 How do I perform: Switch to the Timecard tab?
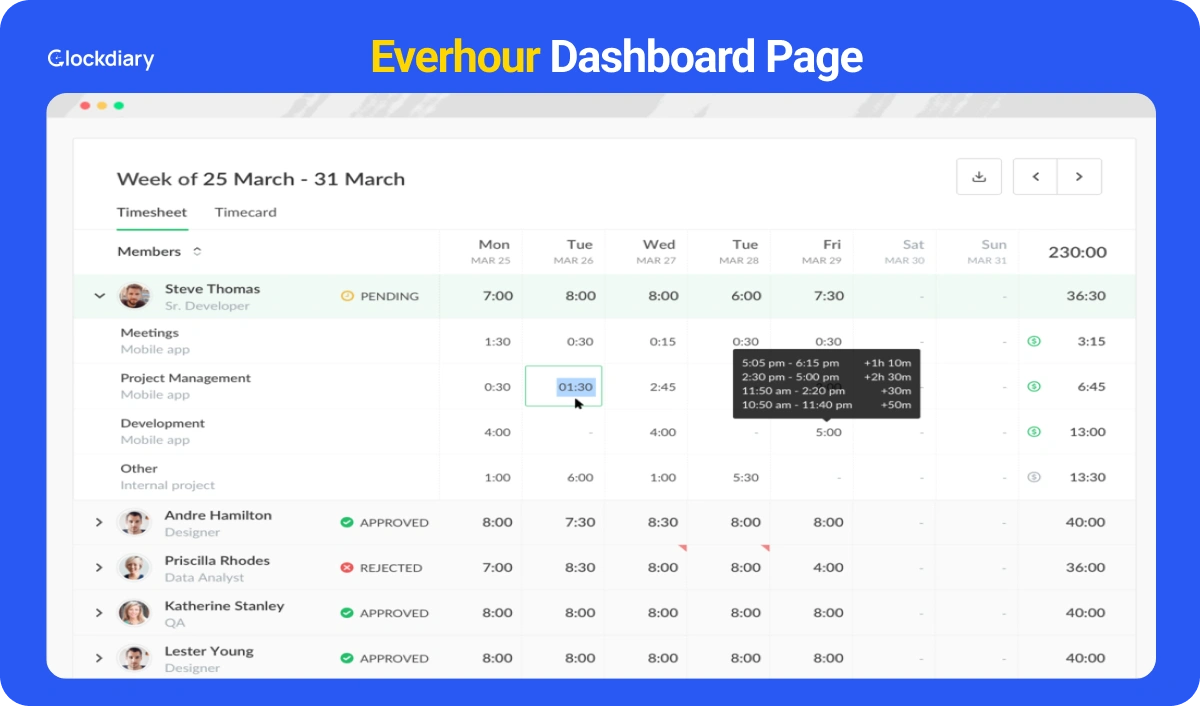point(246,212)
